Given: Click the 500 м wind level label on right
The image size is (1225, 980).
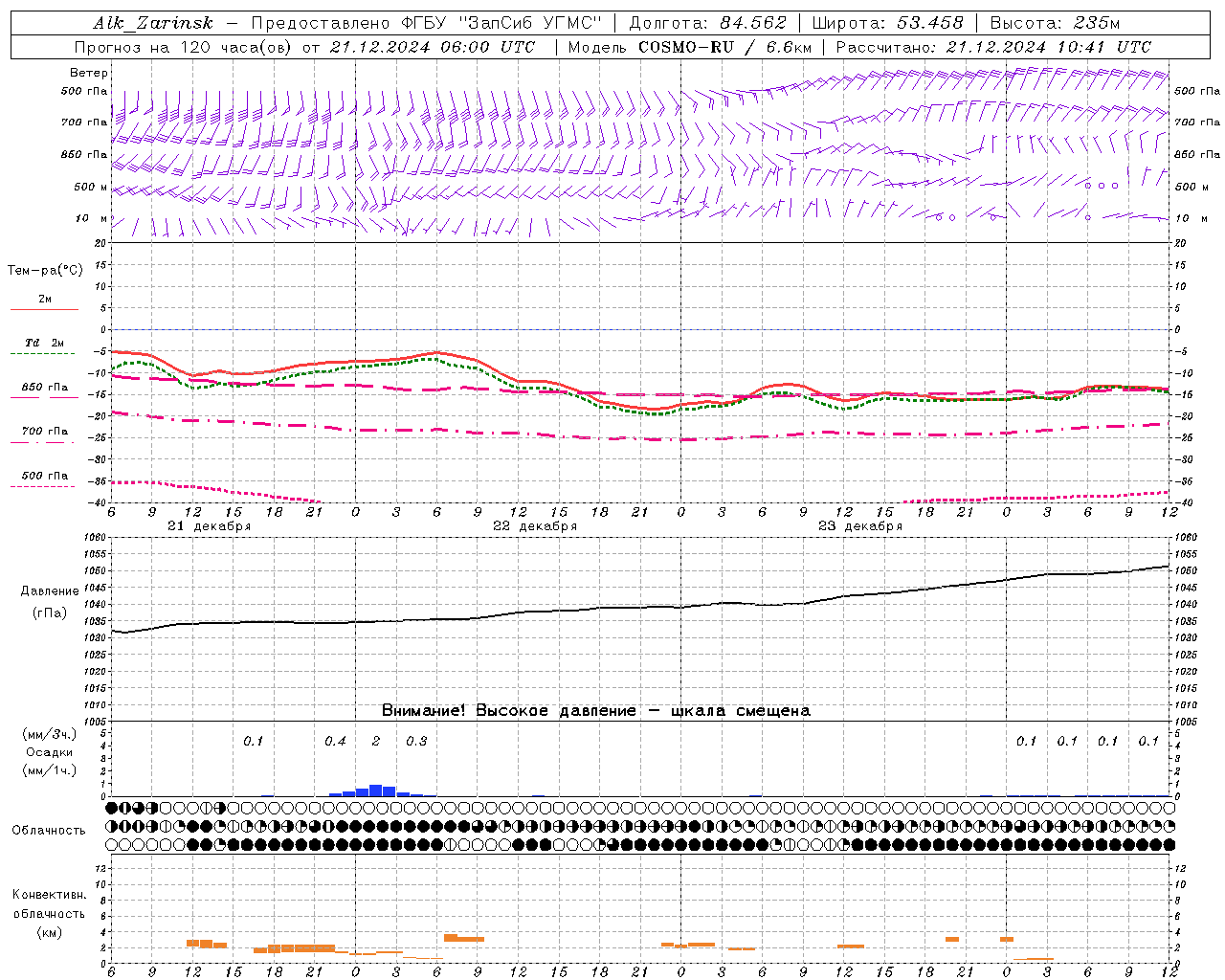Looking at the screenshot, I should click(x=1191, y=187).
